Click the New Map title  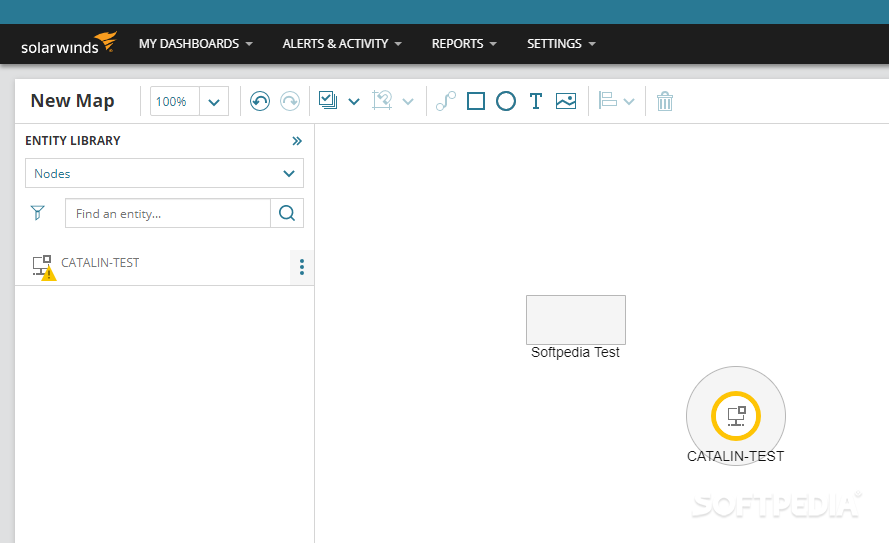[73, 101]
